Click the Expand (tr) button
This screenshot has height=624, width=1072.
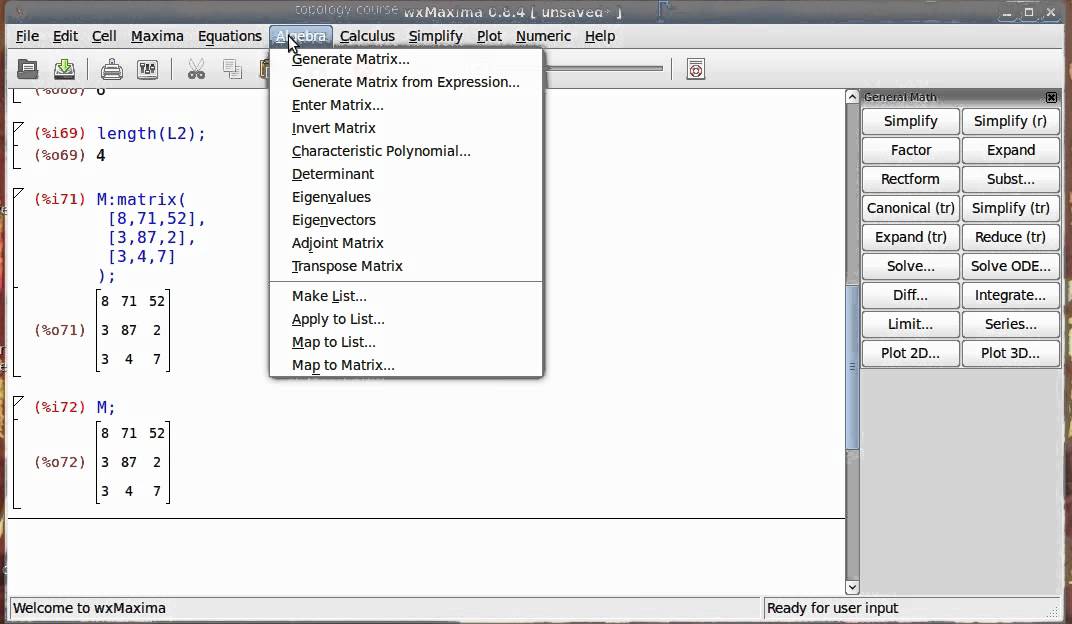[911, 237]
